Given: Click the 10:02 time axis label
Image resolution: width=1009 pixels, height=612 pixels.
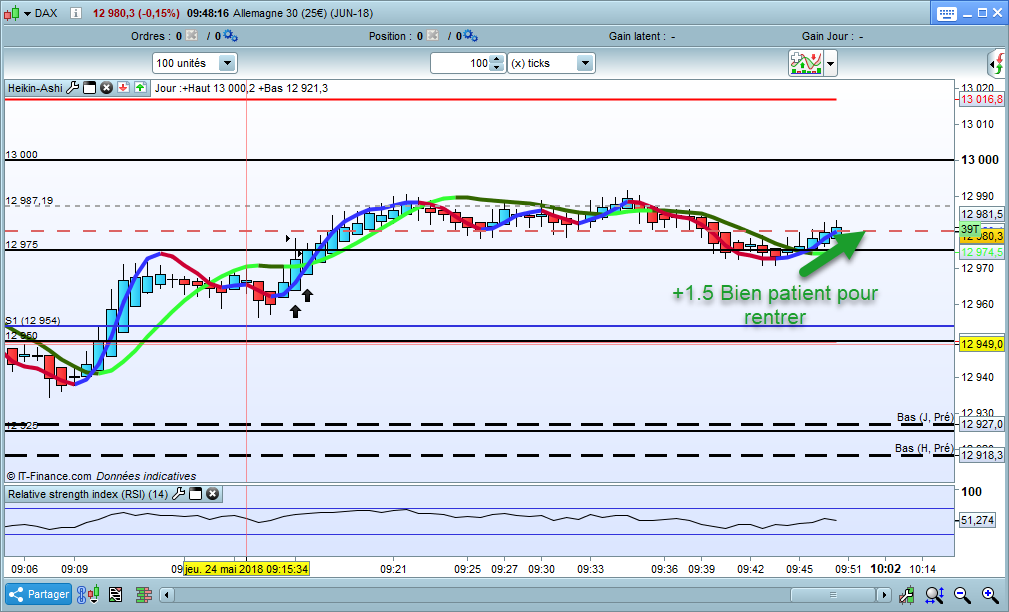Looking at the screenshot, I should 885,569.
